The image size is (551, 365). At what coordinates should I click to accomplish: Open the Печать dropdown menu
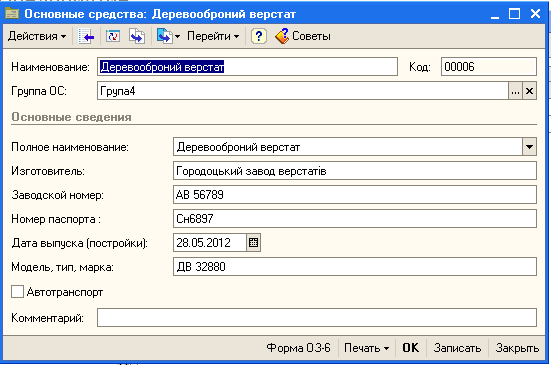point(366,348)
